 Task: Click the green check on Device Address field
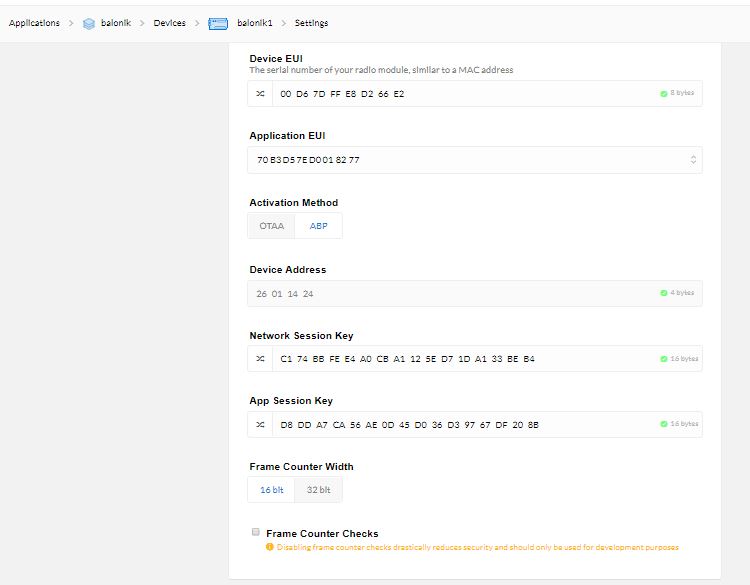(663, 293)
